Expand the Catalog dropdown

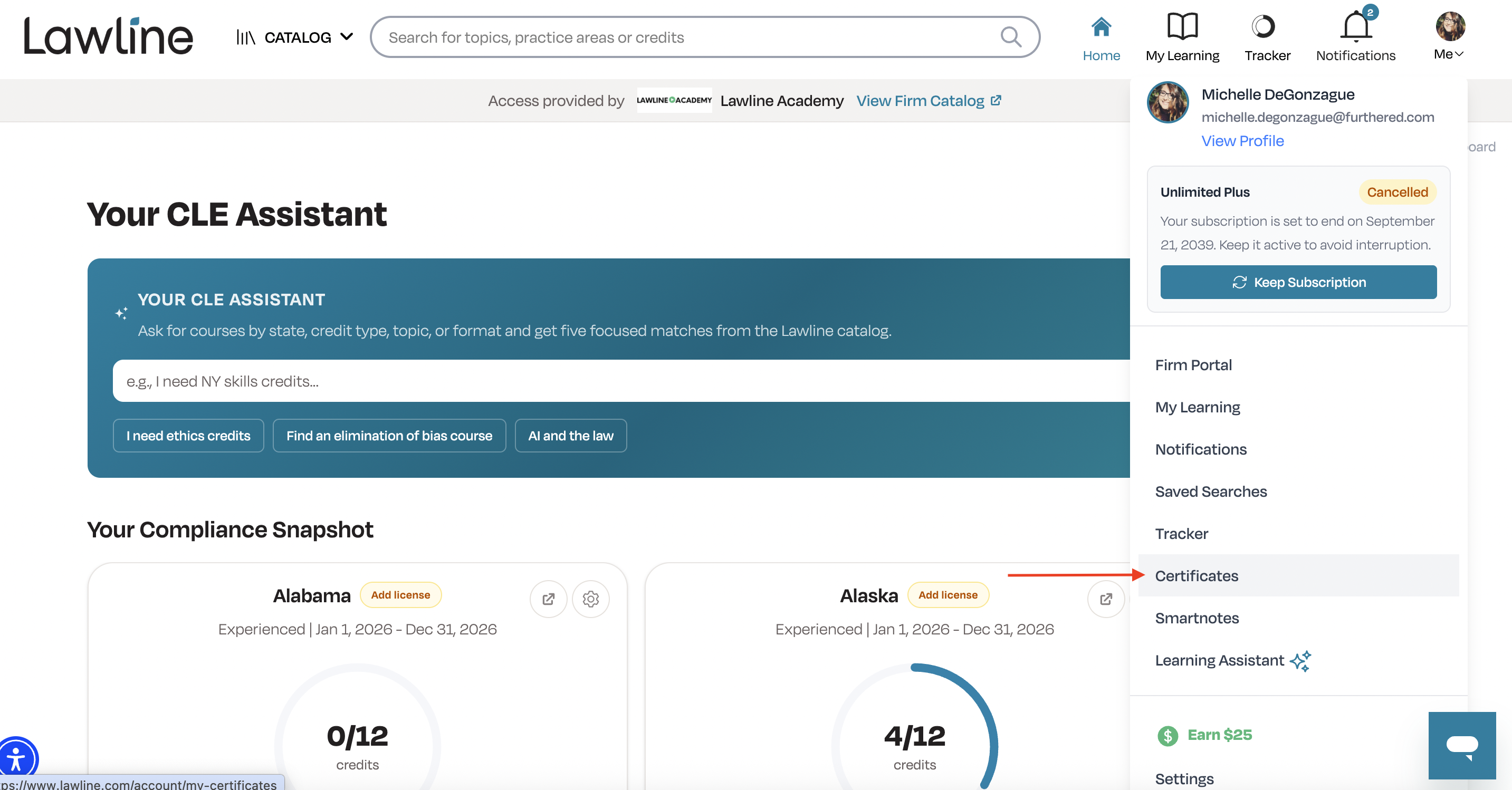pyautogui.click(x=295, y=37)
